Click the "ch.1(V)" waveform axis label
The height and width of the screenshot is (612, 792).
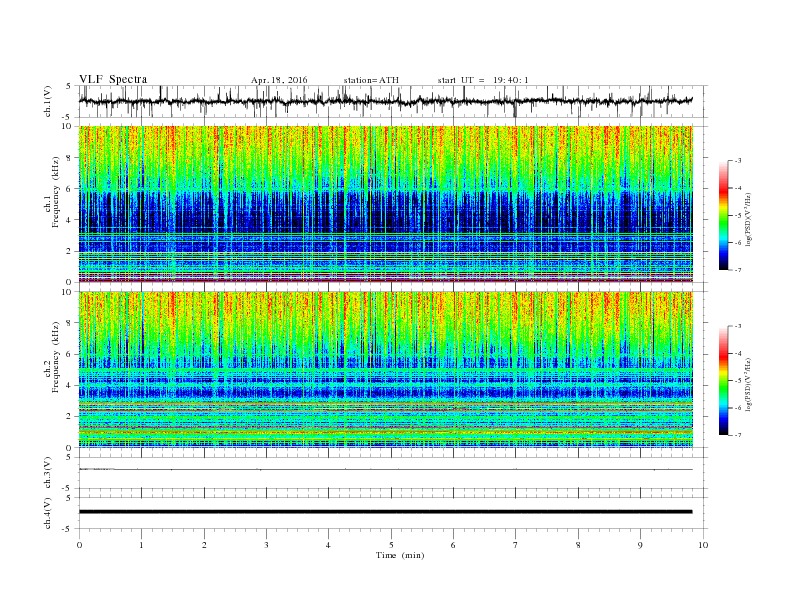click(48, 101)
